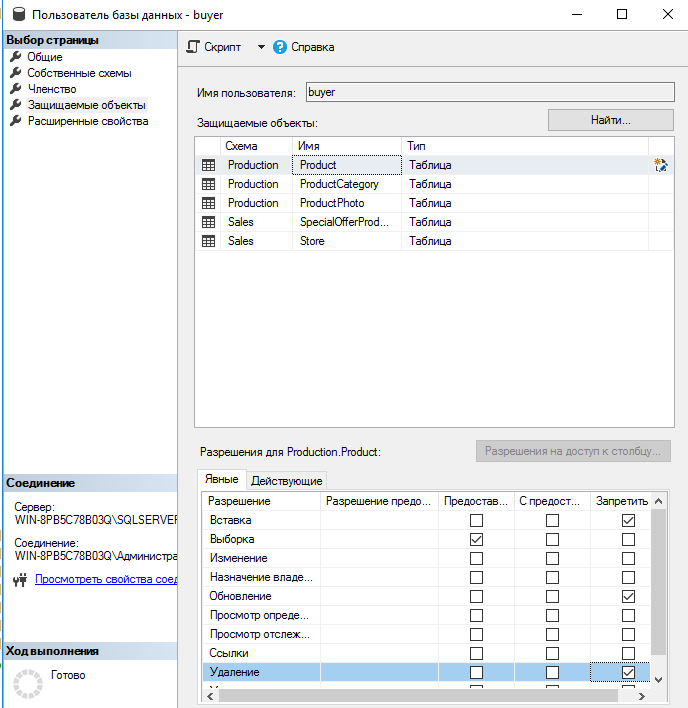This screenshot has width=688, height=708.
Task: Click the edit icon at the end of the Product row
Action: [661, 165]
